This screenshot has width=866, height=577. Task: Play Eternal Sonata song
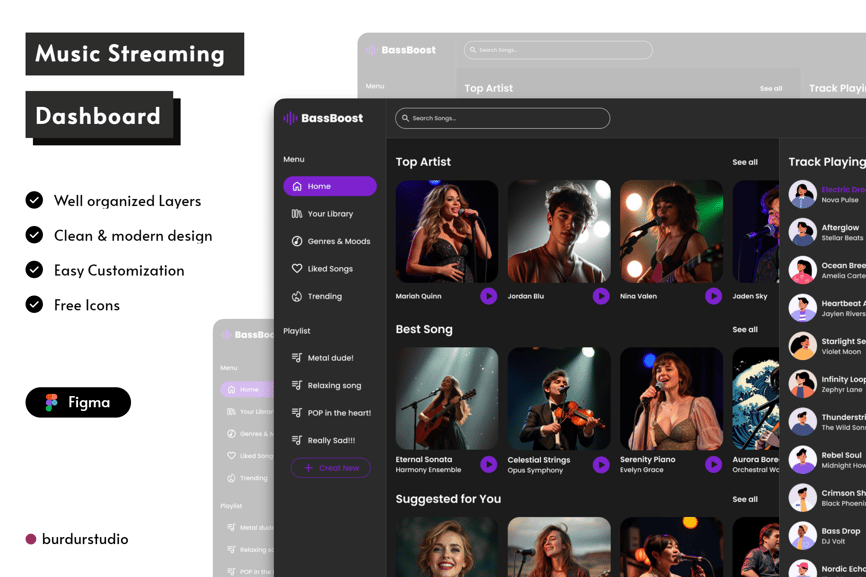[x=488, y=464]
